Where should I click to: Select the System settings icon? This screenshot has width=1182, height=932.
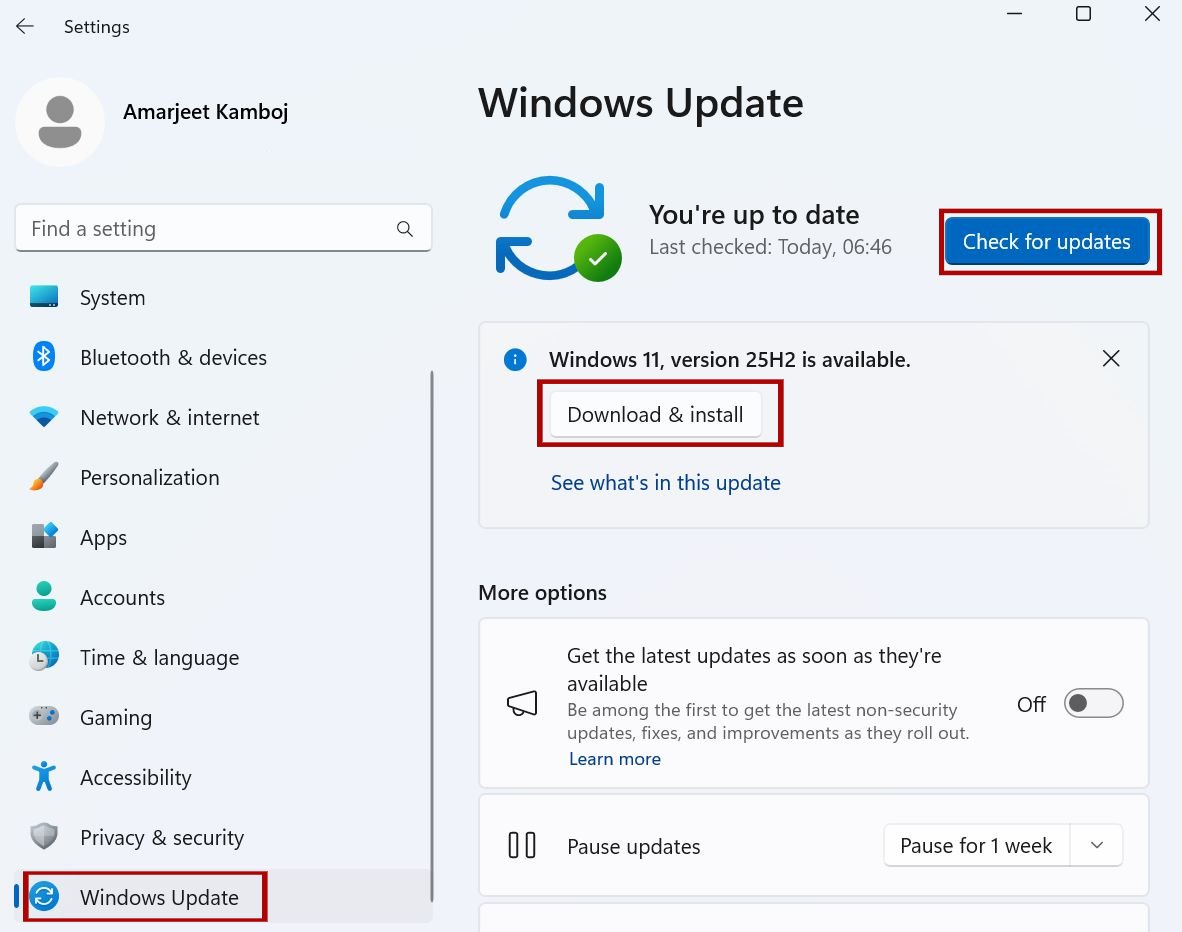coord(44,297)
